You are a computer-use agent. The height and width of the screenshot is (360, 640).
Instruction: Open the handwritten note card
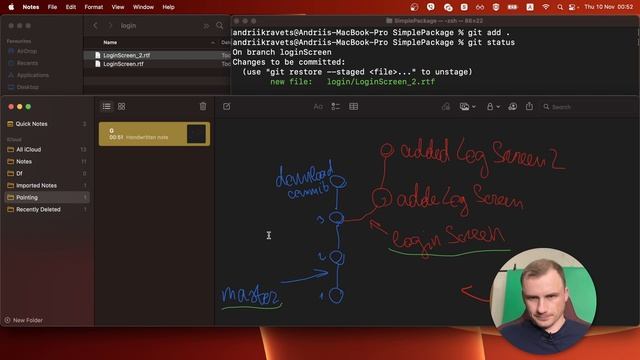point(154,134)
